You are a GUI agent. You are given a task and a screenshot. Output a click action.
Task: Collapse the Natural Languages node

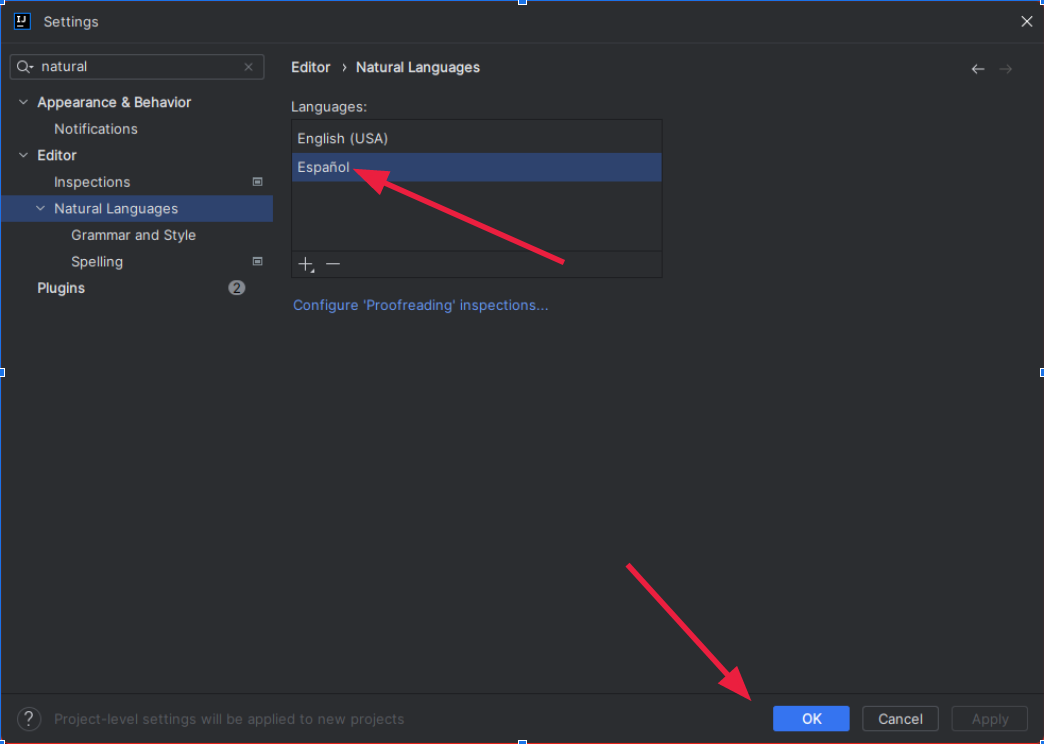41,208
